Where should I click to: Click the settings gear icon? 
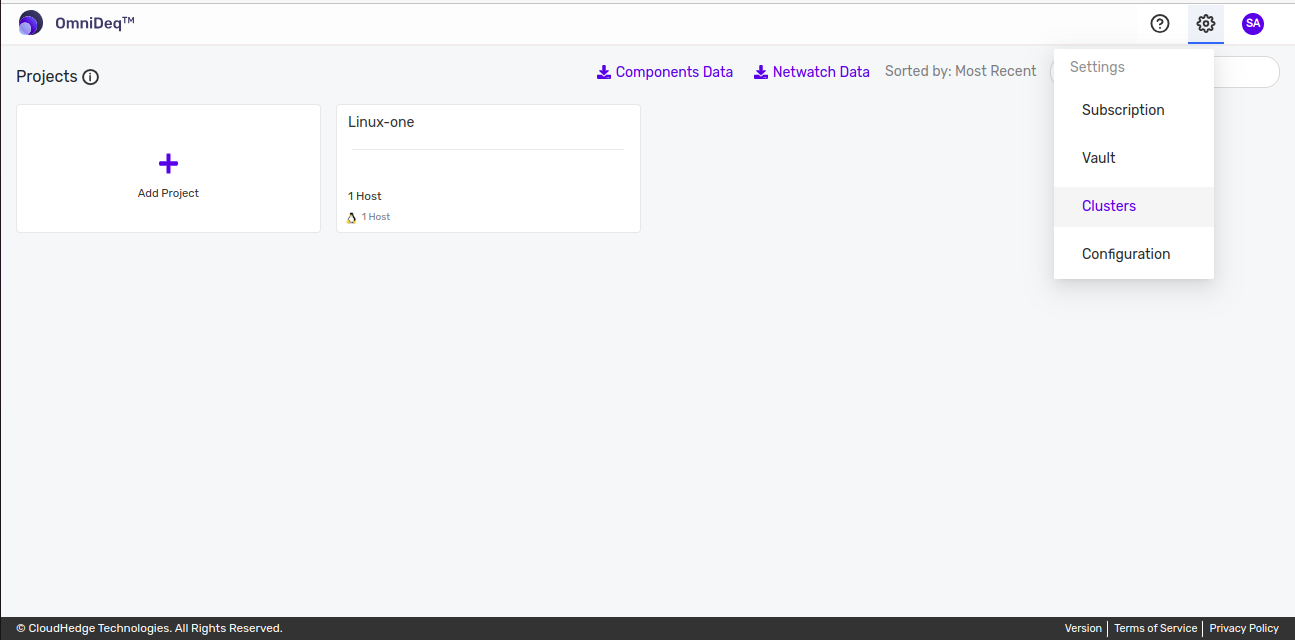1206,24
